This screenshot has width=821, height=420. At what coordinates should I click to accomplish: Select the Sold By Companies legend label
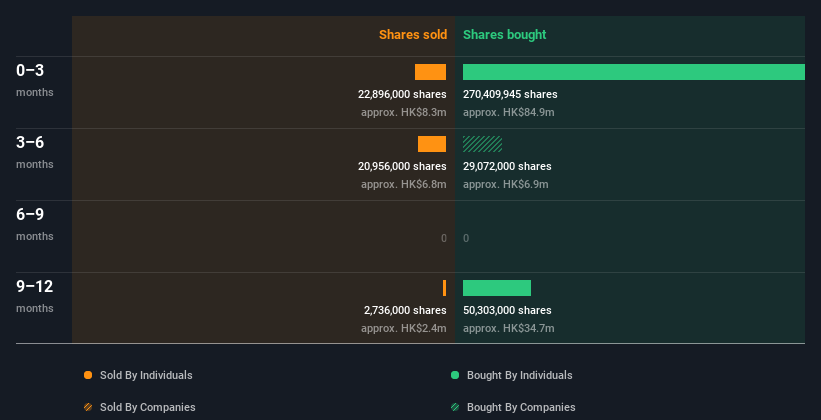(x=148, y=407)
